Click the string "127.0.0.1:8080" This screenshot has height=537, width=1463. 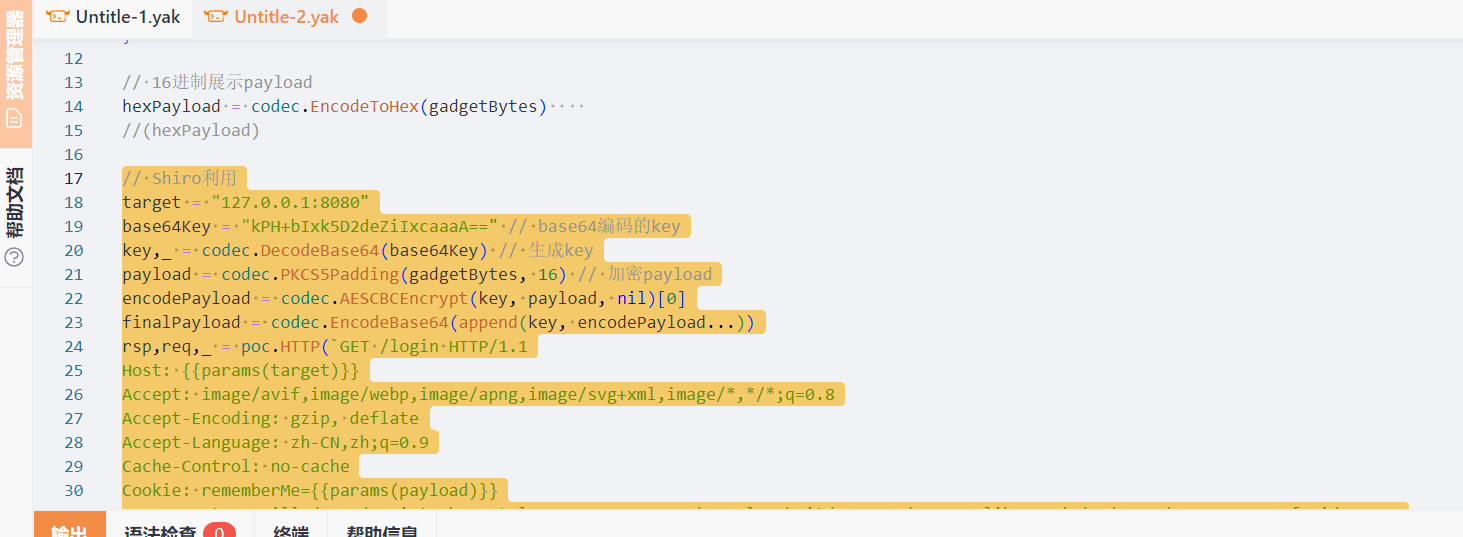[x=290, y=202]
